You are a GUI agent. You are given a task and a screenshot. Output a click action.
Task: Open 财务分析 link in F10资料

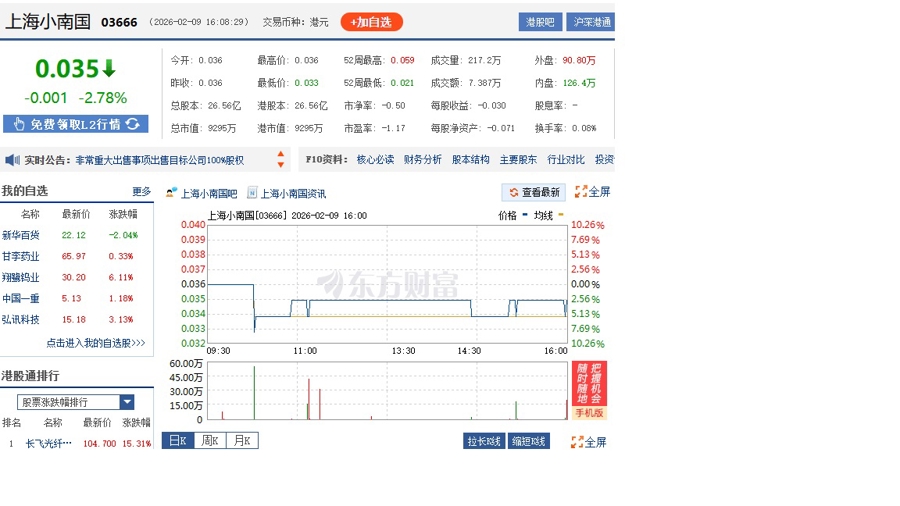(x=422, y=159)
